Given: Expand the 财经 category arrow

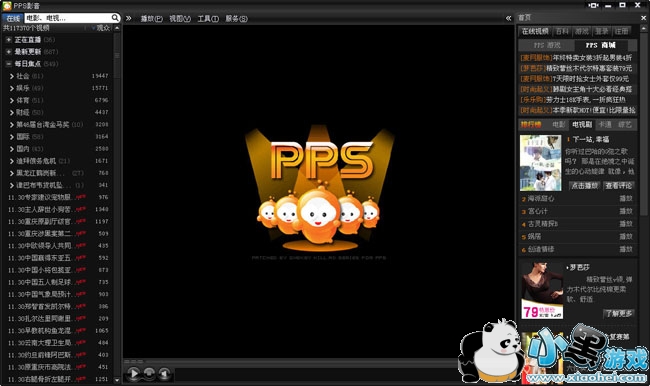Looking at the screenshot, I should pyautogui.click(x=12, y=112).
